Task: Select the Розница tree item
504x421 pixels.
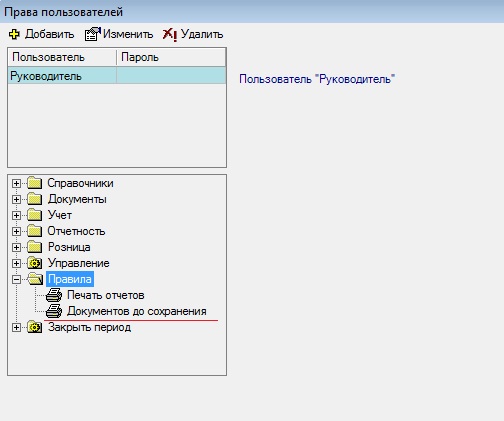Action: click(x=69, y=247)
